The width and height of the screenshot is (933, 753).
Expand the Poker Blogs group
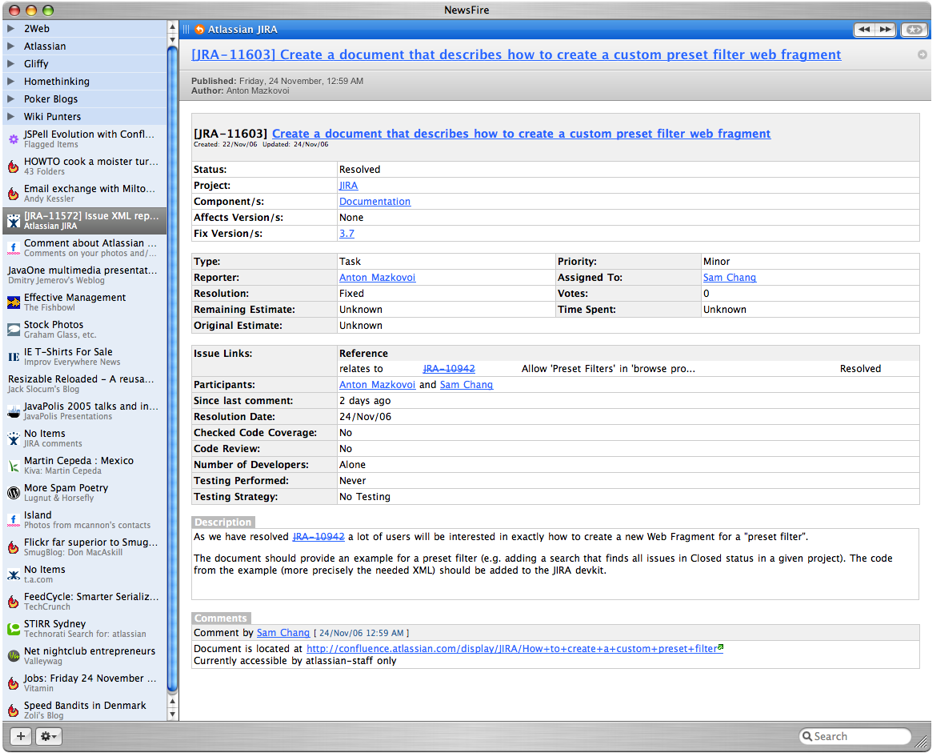(x=11, y=99)
